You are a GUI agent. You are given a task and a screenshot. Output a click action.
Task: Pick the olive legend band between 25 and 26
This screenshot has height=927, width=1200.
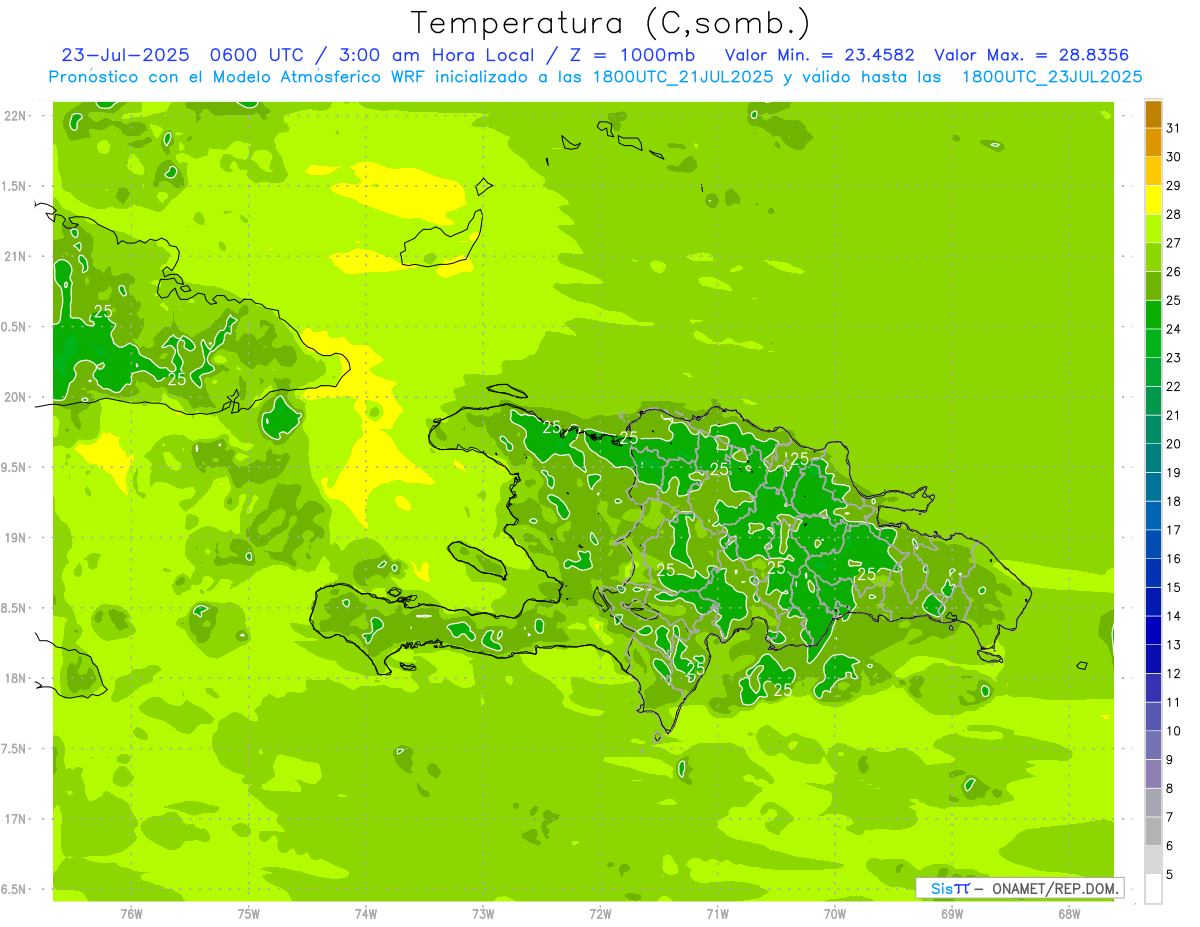pyautogui.click(x=1153, y=286)
